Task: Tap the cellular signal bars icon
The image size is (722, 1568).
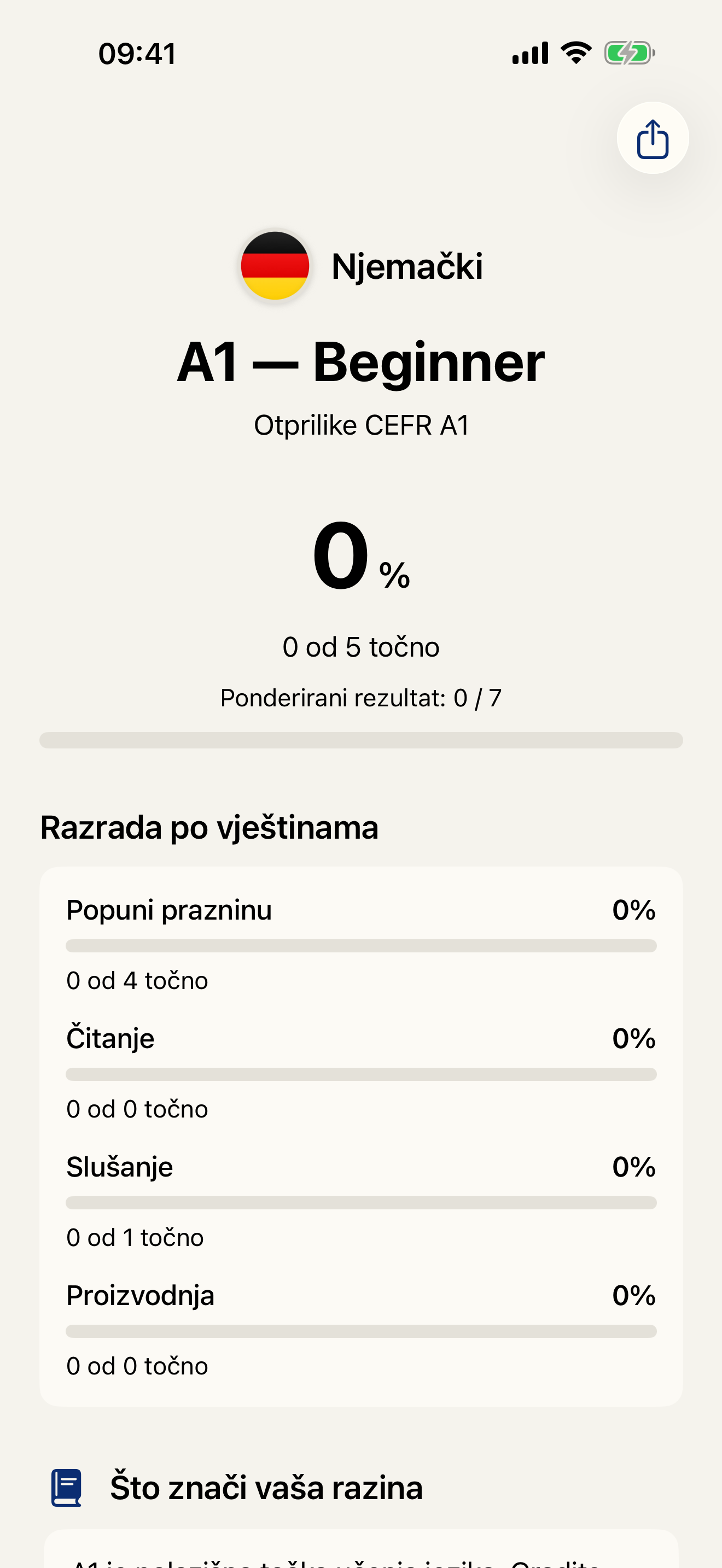Action: (x=530, y=53)
